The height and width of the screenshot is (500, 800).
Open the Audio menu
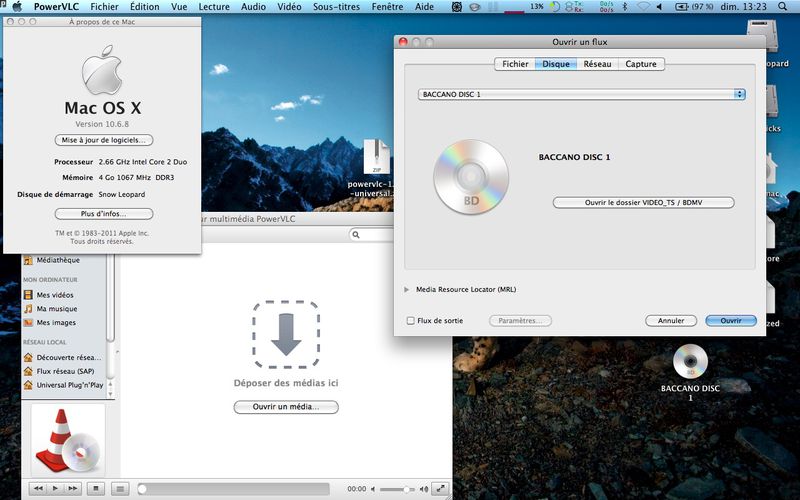(x=253, y=7)
